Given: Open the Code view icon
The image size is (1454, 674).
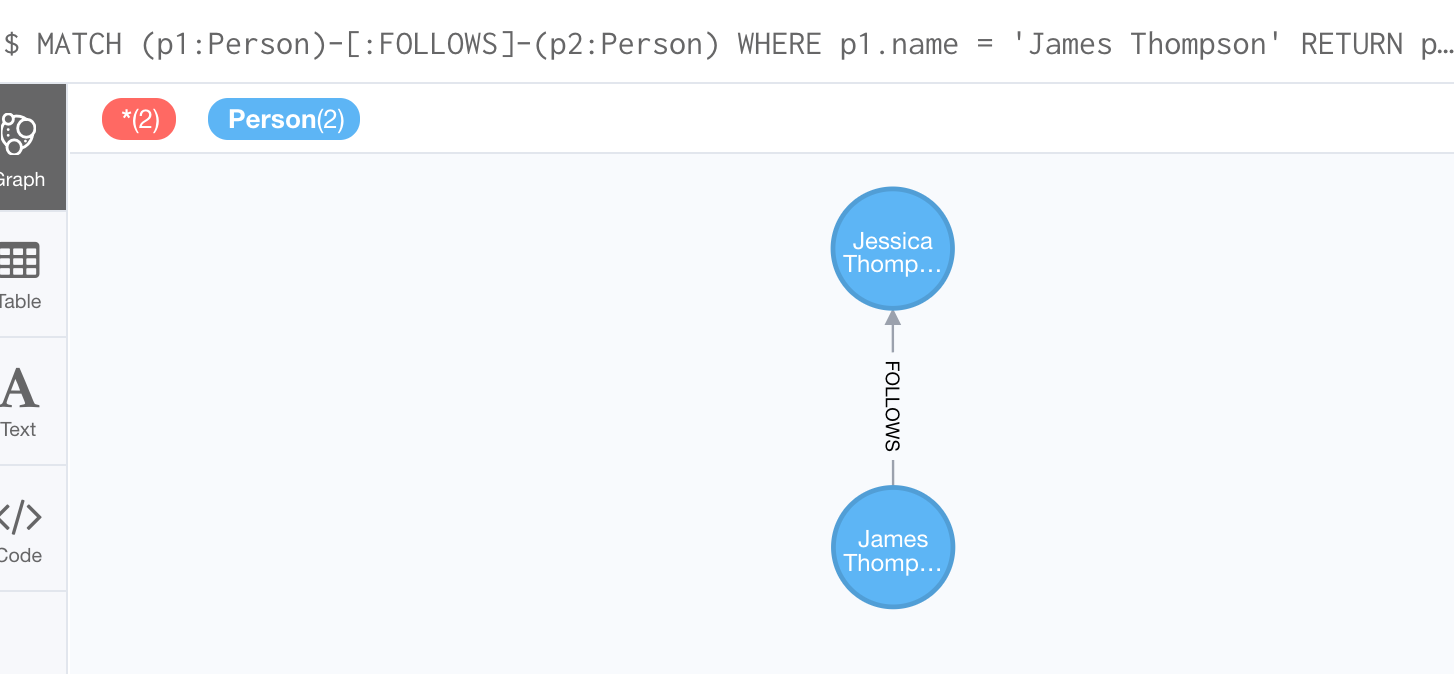Looking at the screenshot, I should [19, 516].
